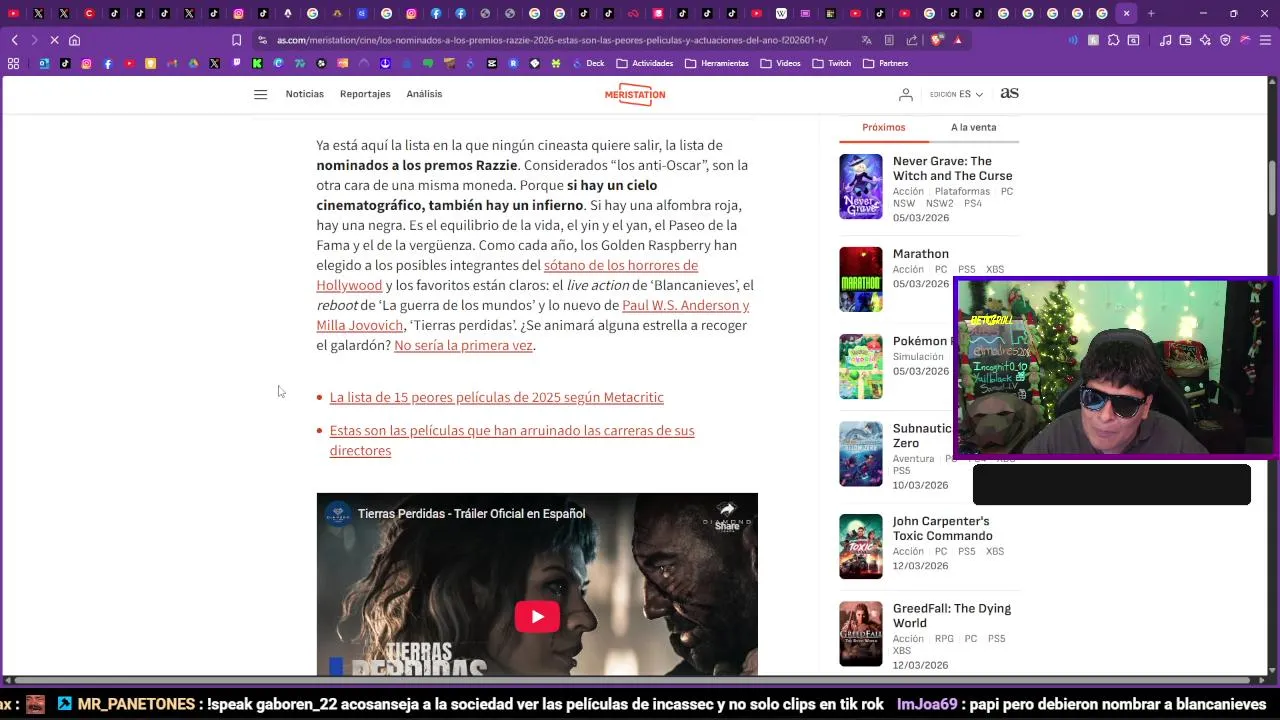Open the Twitch bookmarks folder
This screenshot has height=720, width=1280.
[x=832, y=63]
